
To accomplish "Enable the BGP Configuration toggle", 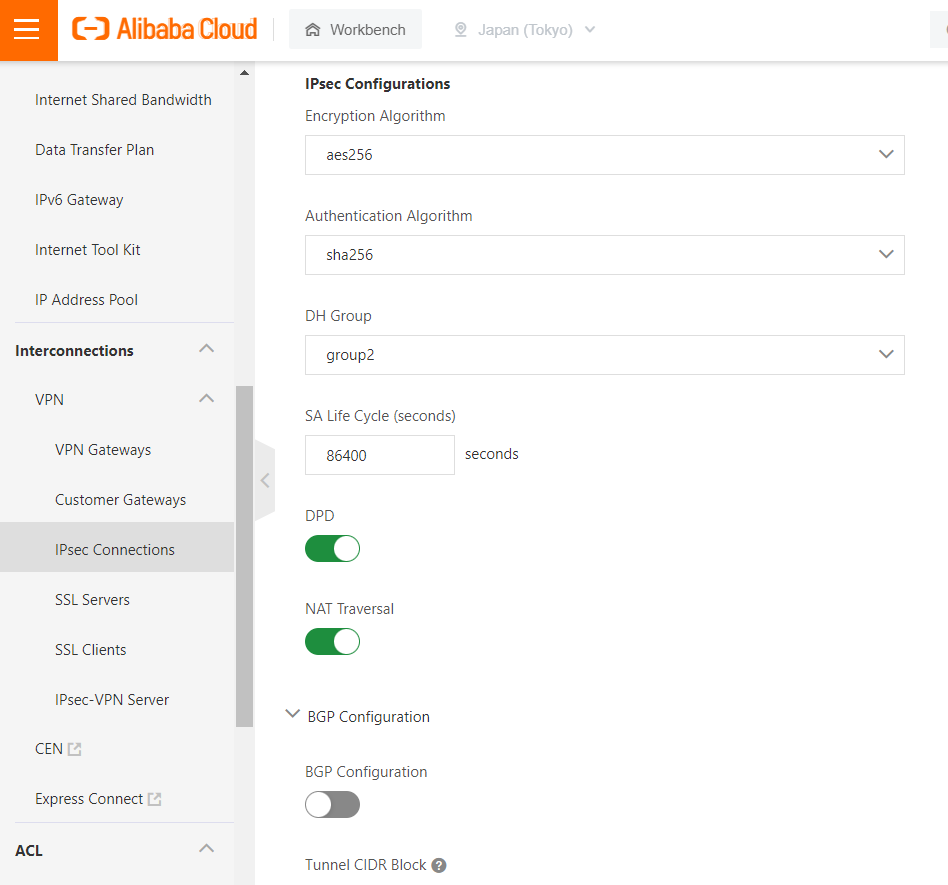I will coord(332,804).
